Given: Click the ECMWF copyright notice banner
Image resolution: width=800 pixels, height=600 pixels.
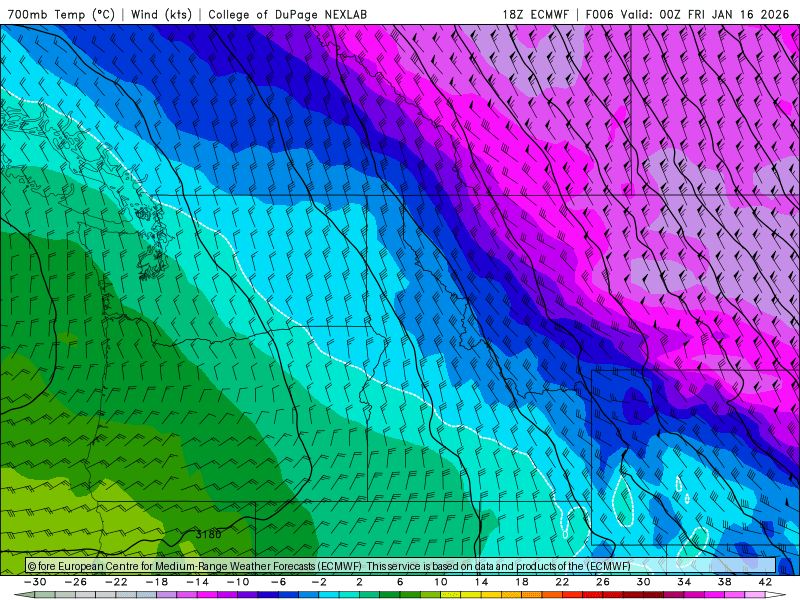Looking at the screenshot, I should click(401, 566).
